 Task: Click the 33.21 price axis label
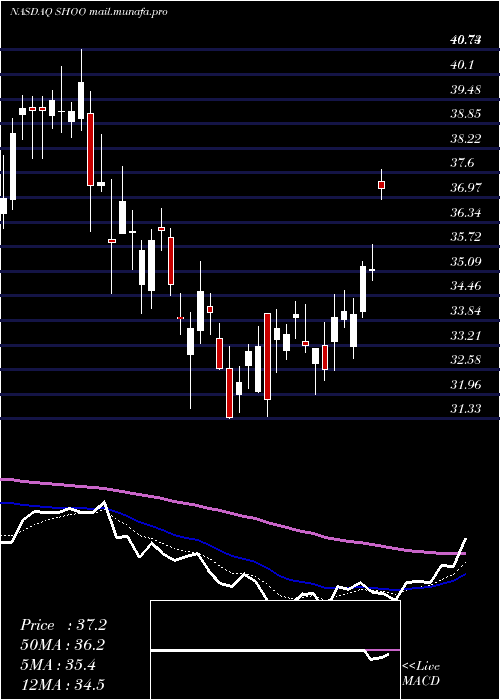tap(466, 336)
